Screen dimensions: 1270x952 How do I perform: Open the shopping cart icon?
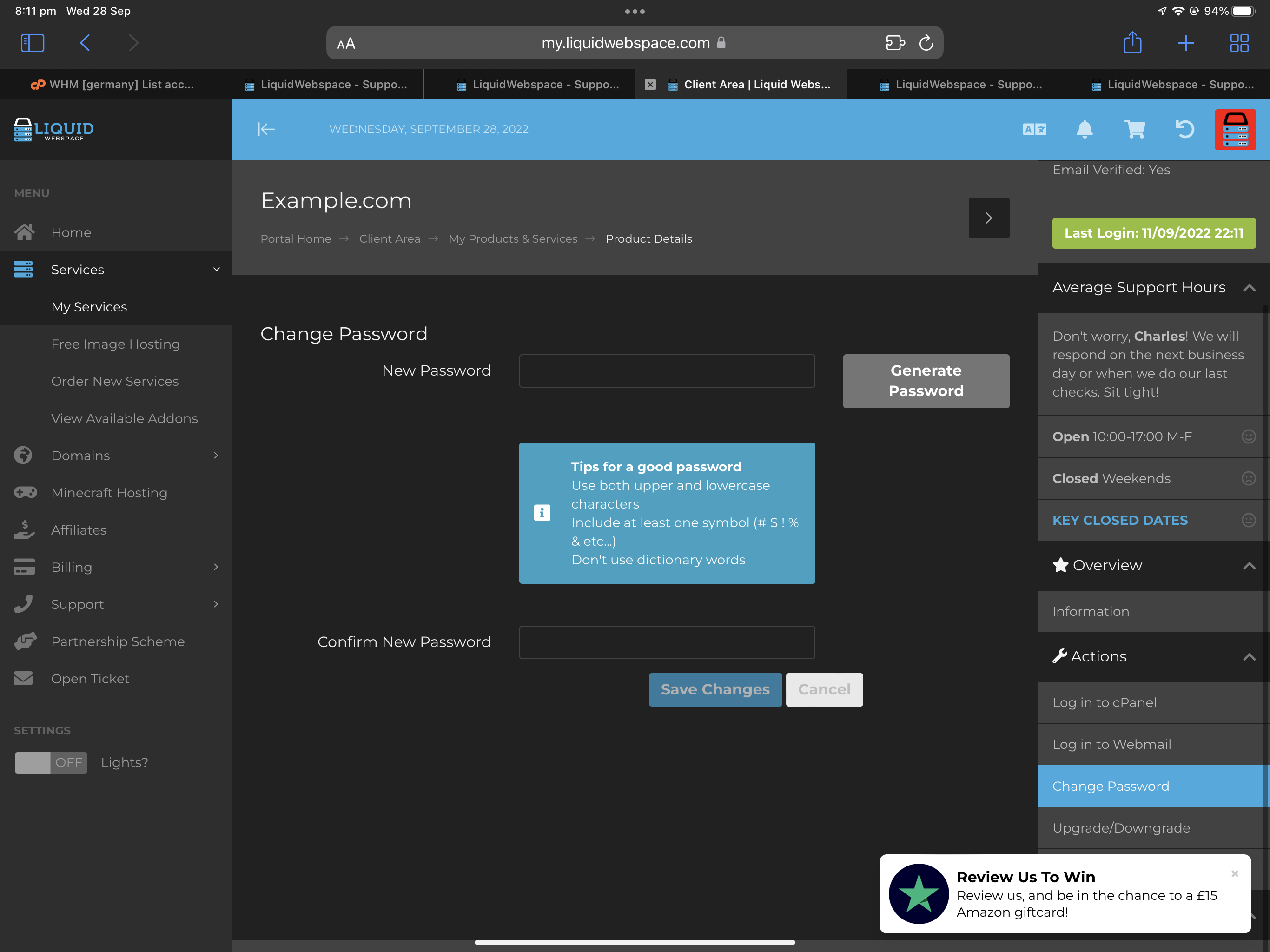pyautogui.click(x=1135, y=129)
